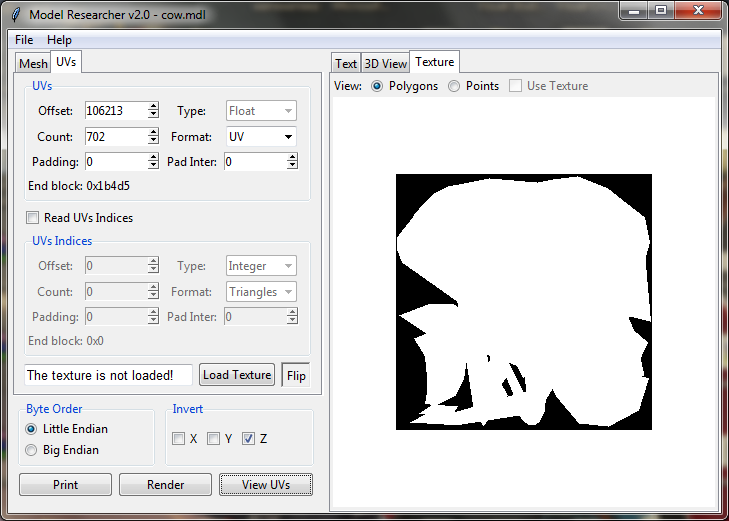Click UVs Indices Padding field

[116, 317]
